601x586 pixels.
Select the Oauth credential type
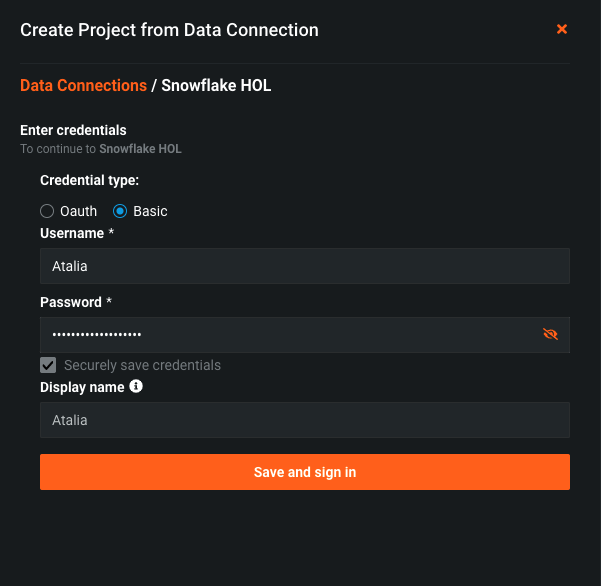pos(47,211)
